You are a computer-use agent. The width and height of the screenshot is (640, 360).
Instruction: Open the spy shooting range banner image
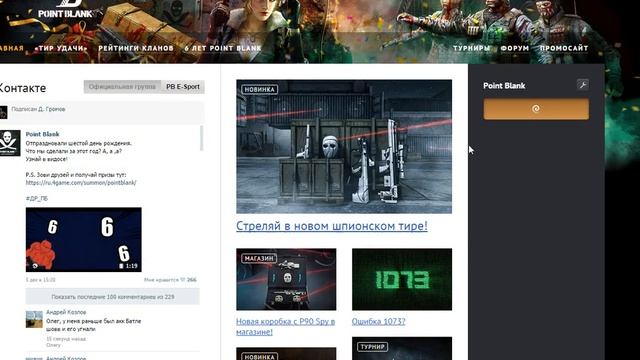click(x=344, y=146)
